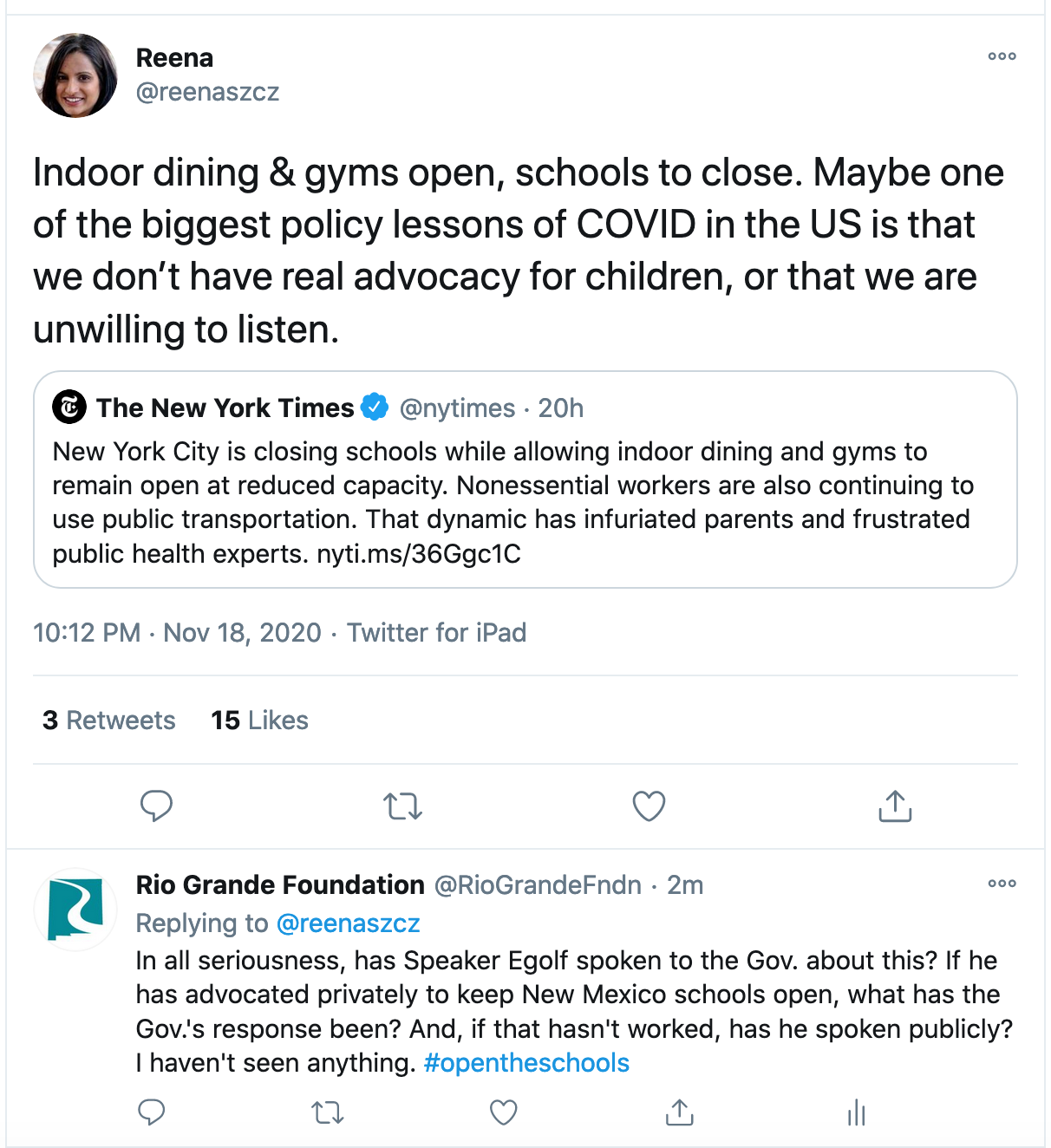Reply to Rio Grande Foundation's tweet
The height and width of the screenshot is (1148, 1051).
152,1112
